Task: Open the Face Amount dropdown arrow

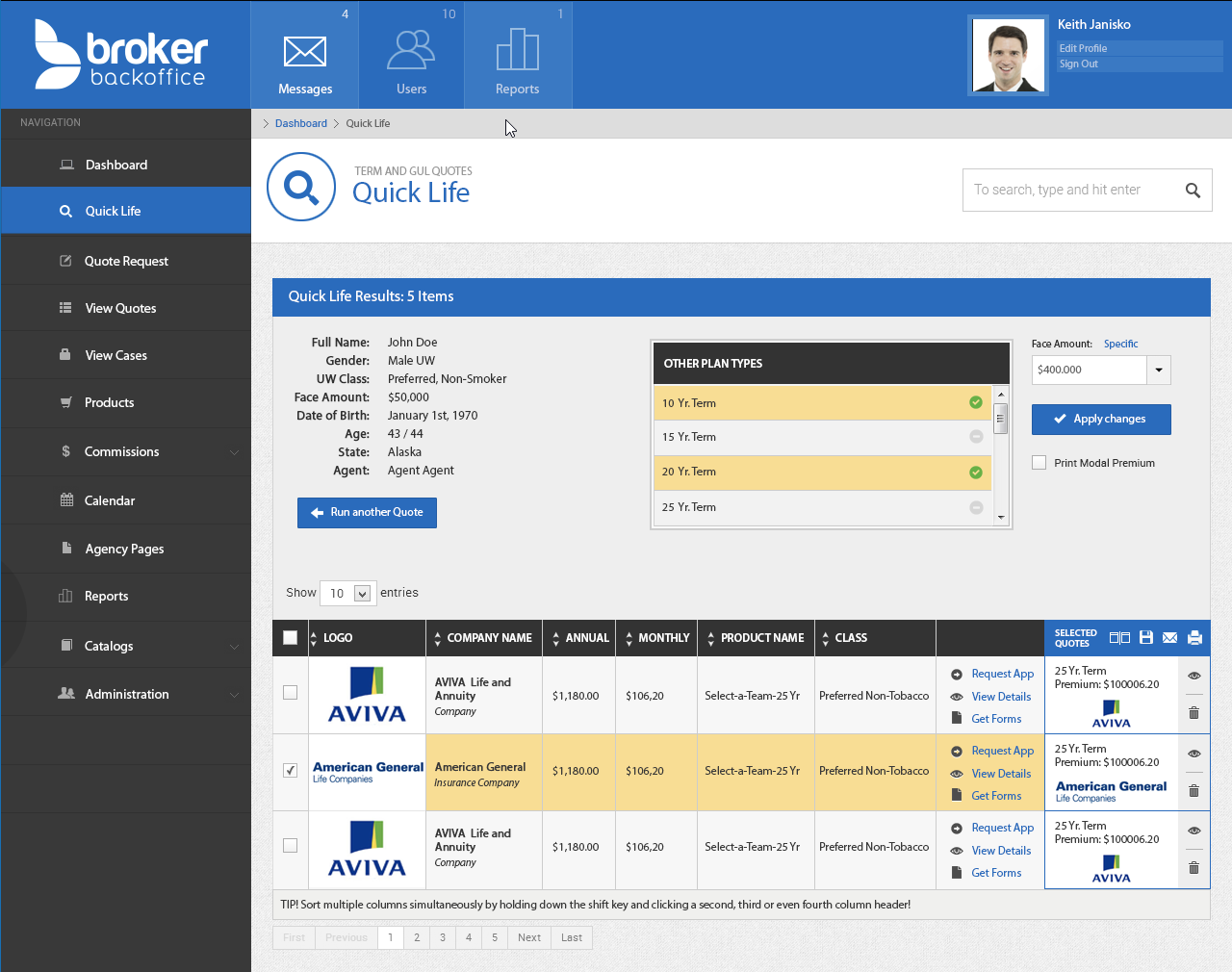Action: tap(1159, 370)
